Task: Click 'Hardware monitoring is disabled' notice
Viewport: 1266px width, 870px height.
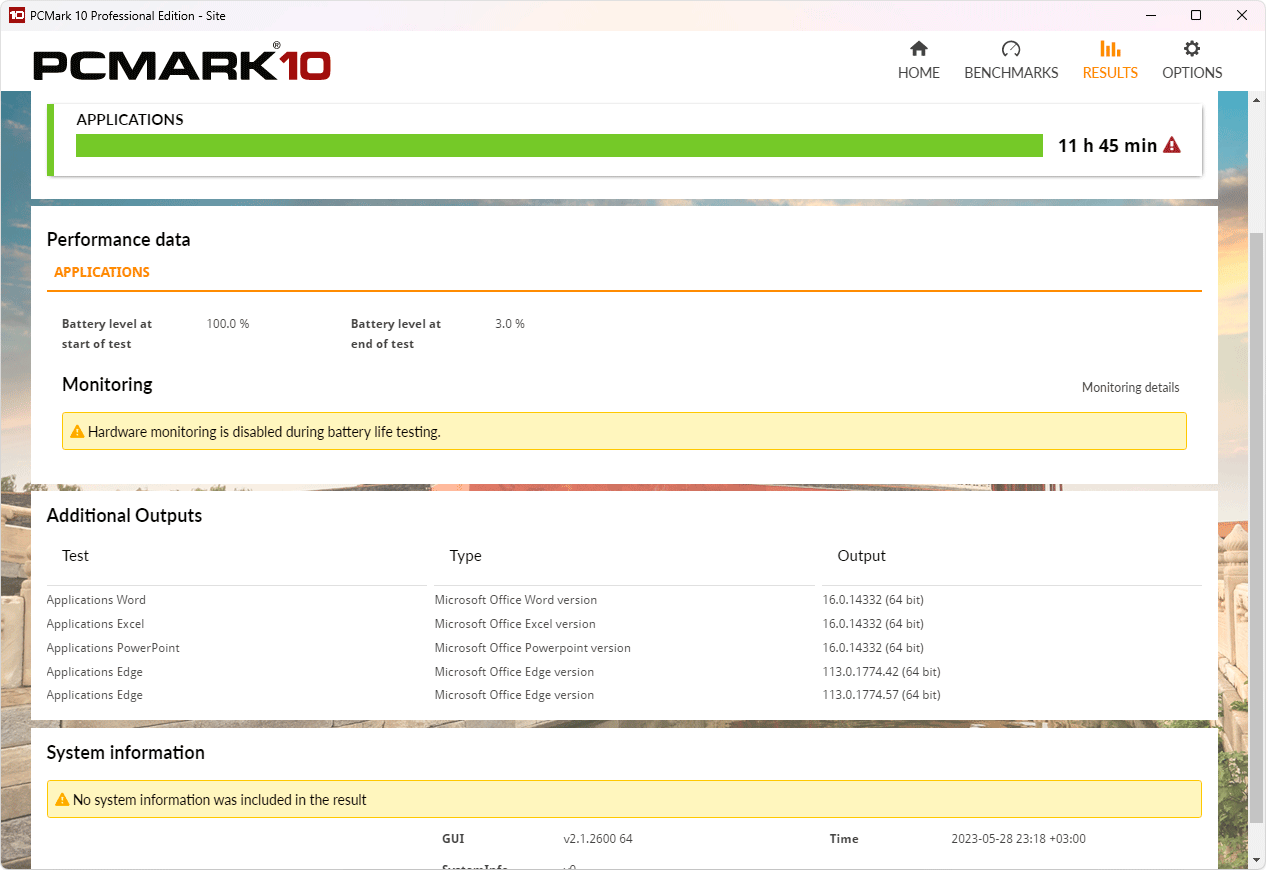Action: pyautogui.click(x=624, y=432)
